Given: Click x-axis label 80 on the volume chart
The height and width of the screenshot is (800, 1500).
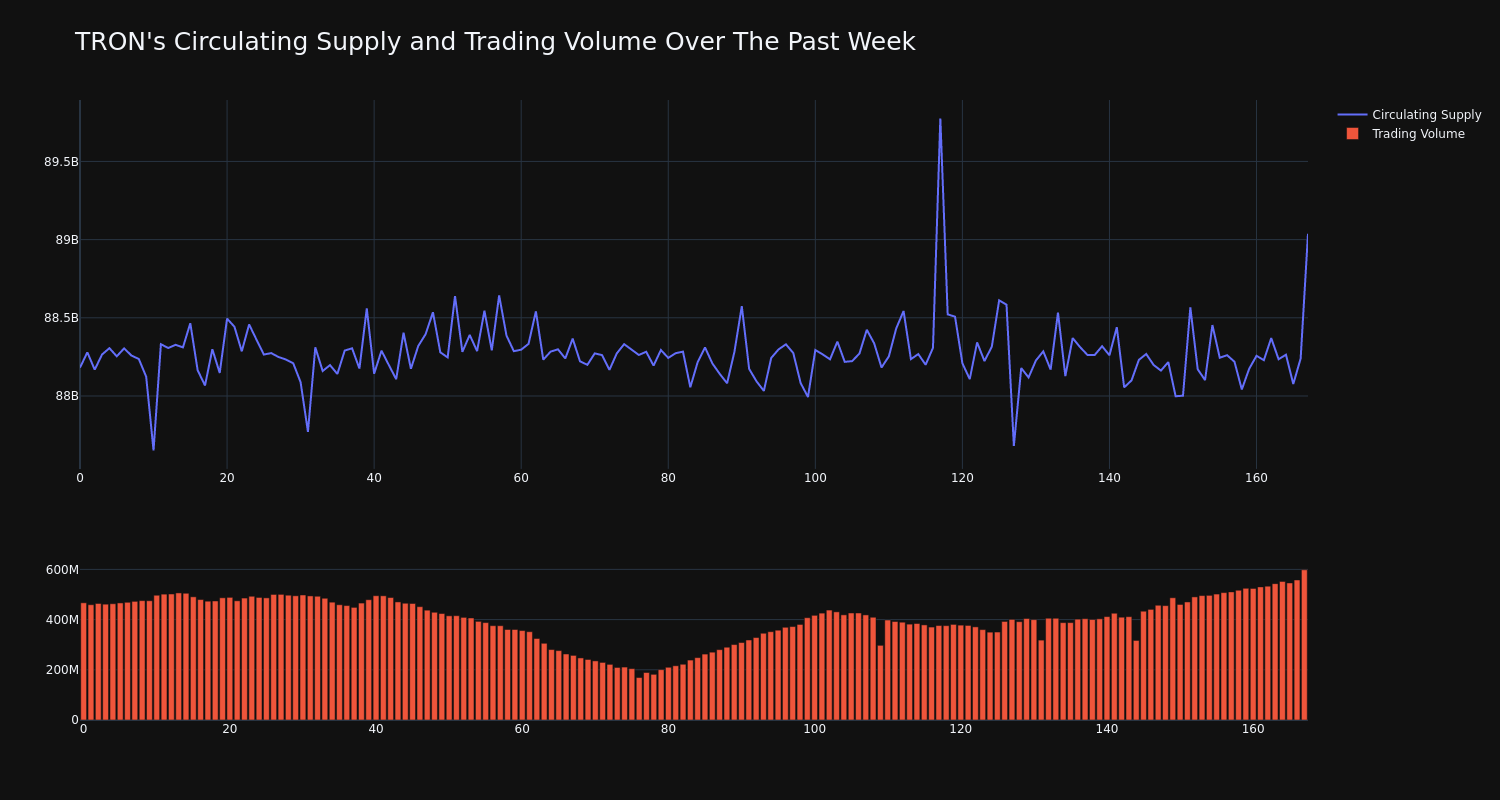Looking at the screenshot, I should tap(668, 729).
